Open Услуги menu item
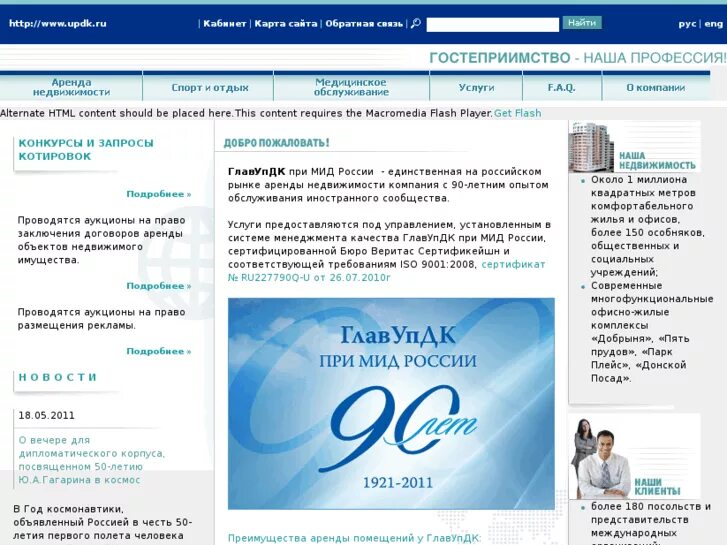The width and height of the screenshot is (727, 545). click(x=476, y=87)
